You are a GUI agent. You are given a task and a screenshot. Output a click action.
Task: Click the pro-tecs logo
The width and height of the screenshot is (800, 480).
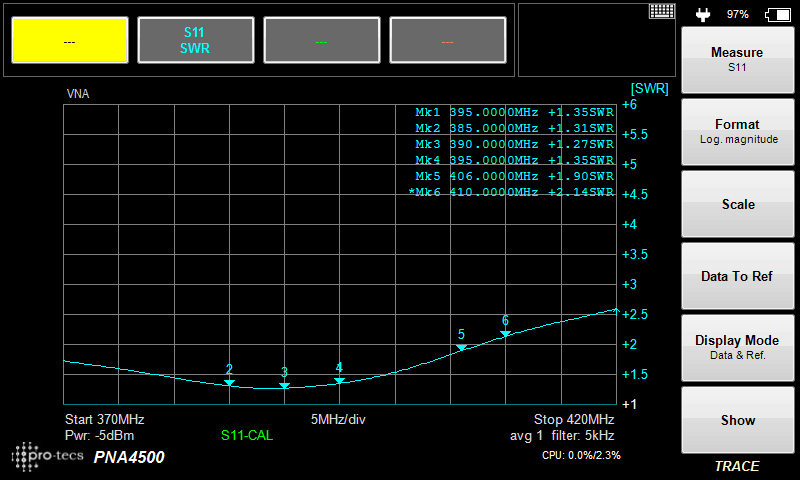click(48, 456)
